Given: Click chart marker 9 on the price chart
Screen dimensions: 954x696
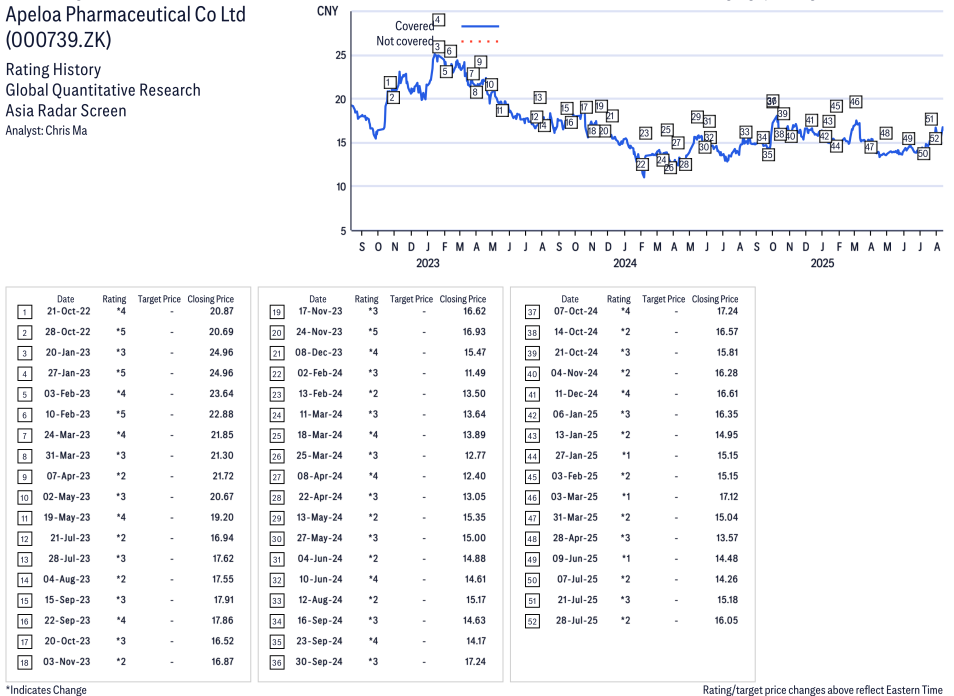Looking at the screenshot, I should click(479, 61).
